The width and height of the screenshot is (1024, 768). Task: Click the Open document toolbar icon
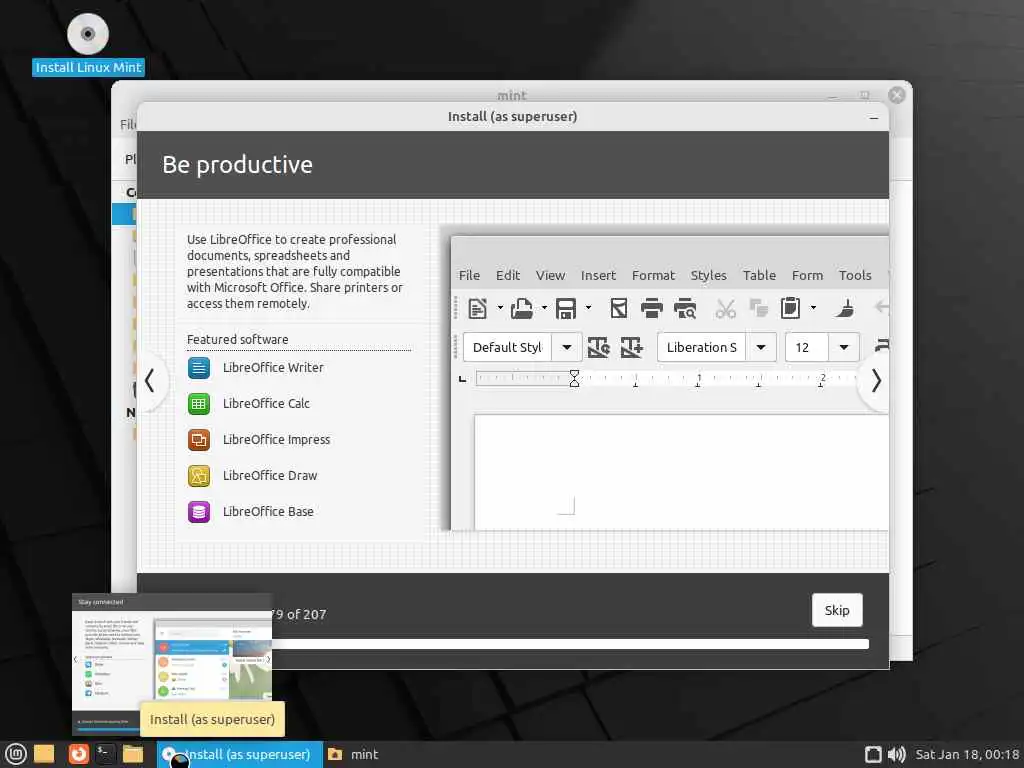[x=521, y=308]
